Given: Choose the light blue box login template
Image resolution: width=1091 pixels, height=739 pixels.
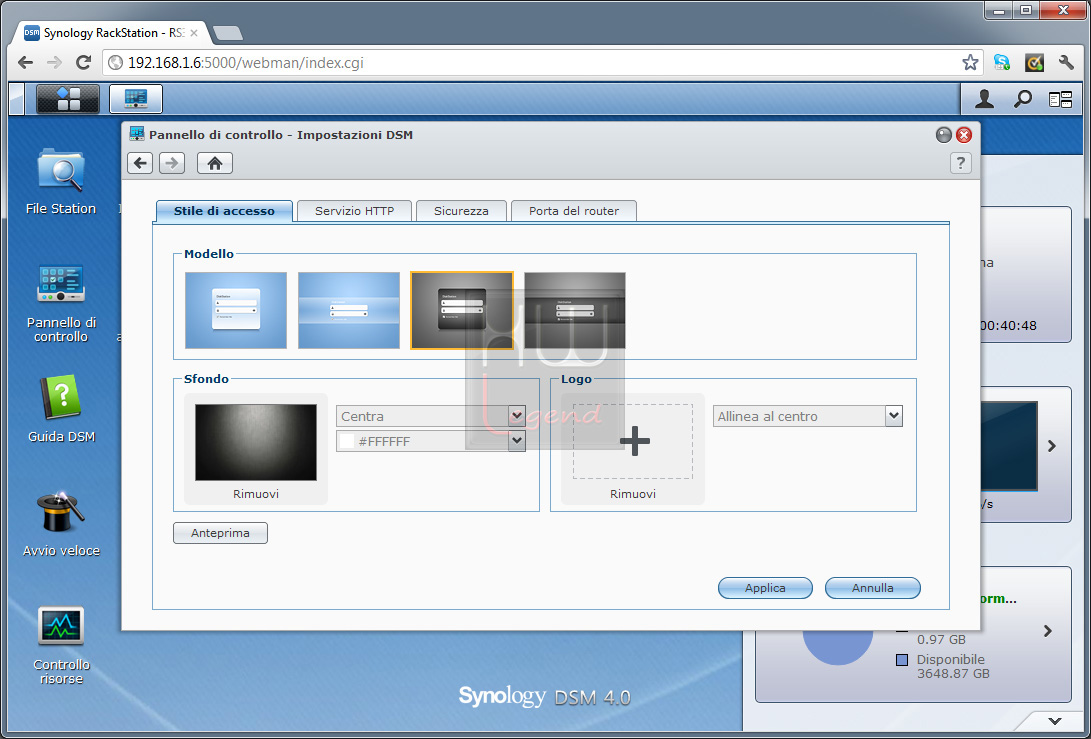Looking at the screenshot, I should click(236, 310).
